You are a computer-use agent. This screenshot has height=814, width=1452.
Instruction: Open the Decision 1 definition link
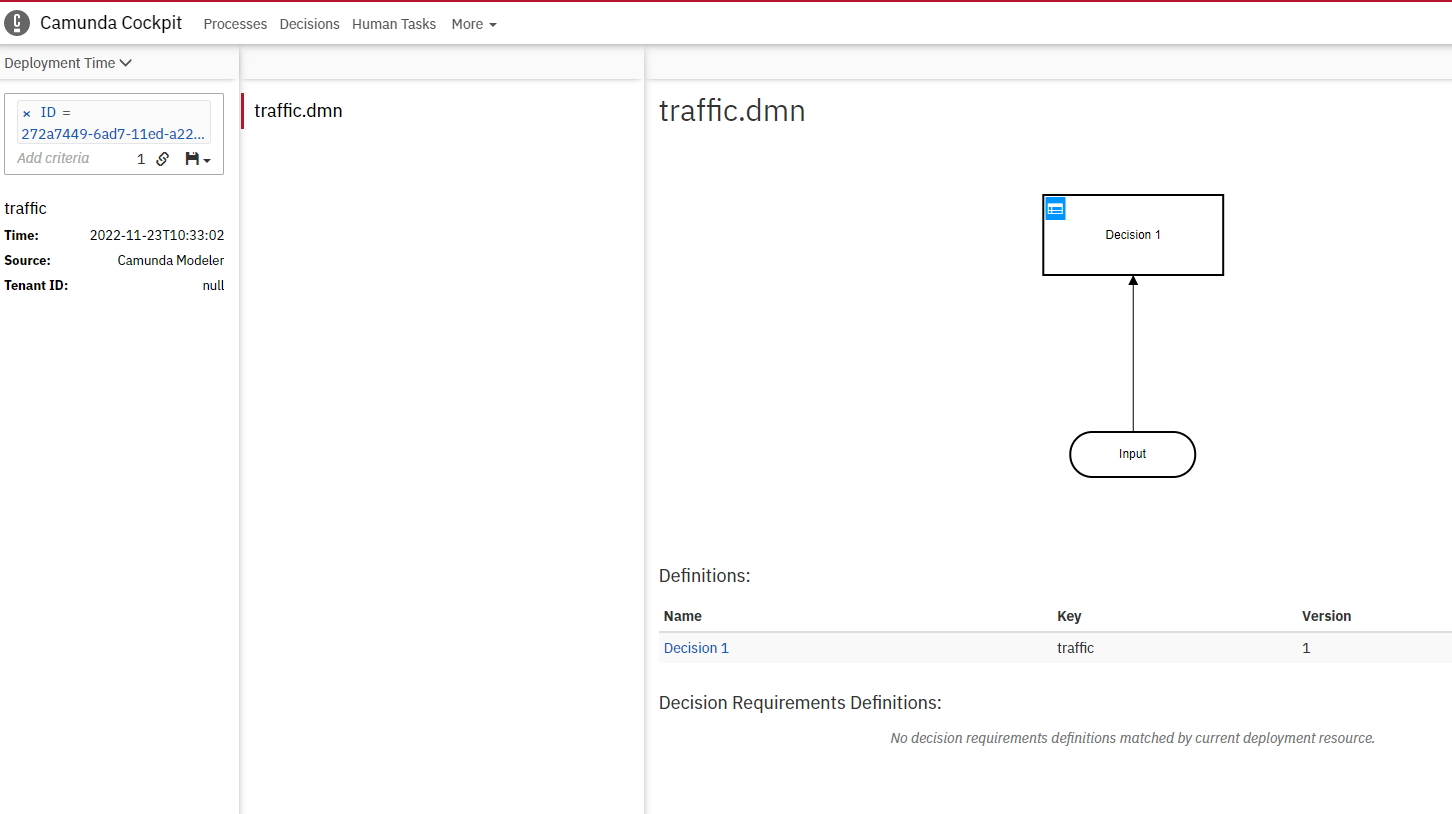(x=696, y=648)
